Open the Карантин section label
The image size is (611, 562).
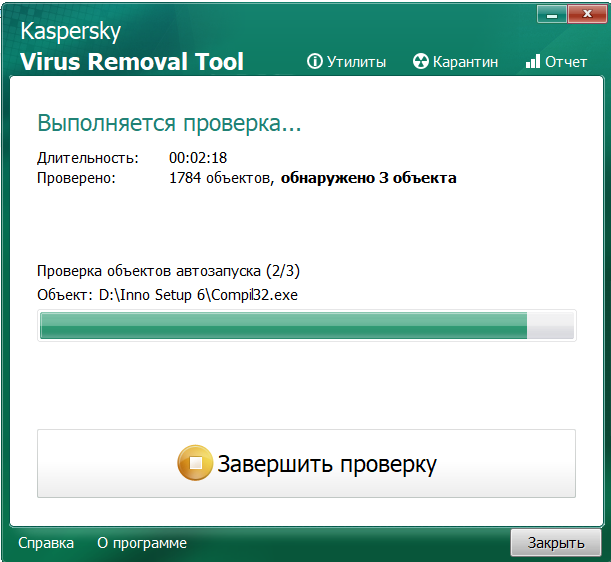click(465, 62)
